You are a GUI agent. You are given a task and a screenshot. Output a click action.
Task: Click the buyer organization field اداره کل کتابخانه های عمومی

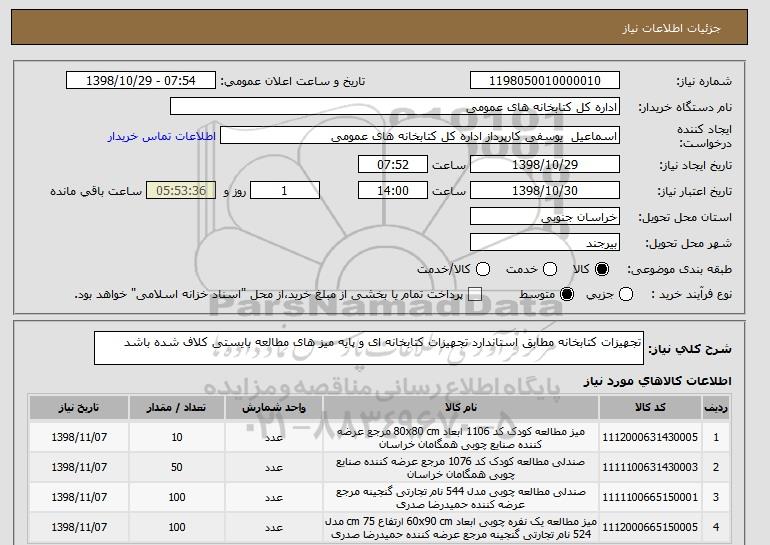click(395, 107)
